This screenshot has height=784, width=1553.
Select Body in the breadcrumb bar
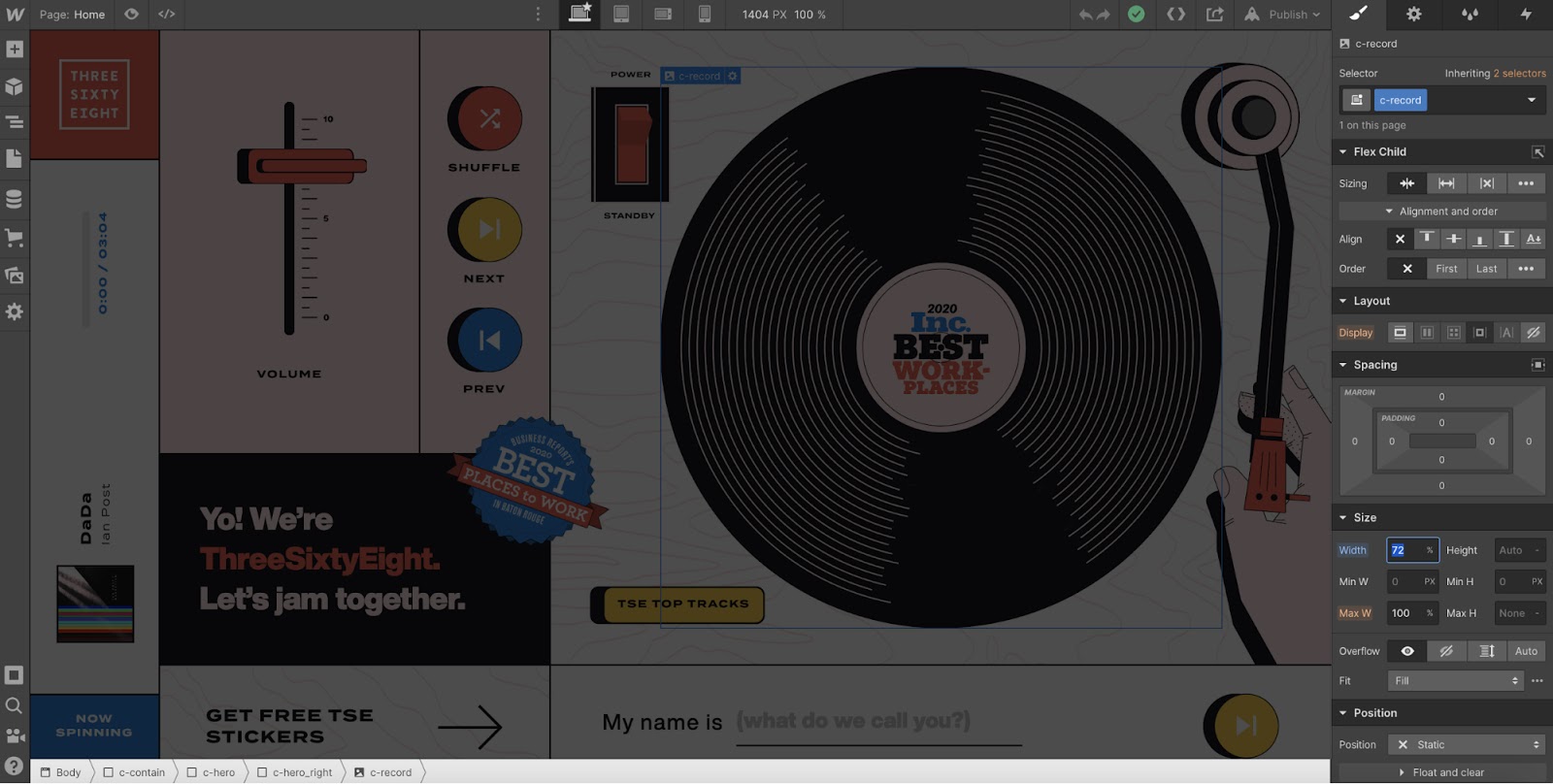(x=61, y=772)
